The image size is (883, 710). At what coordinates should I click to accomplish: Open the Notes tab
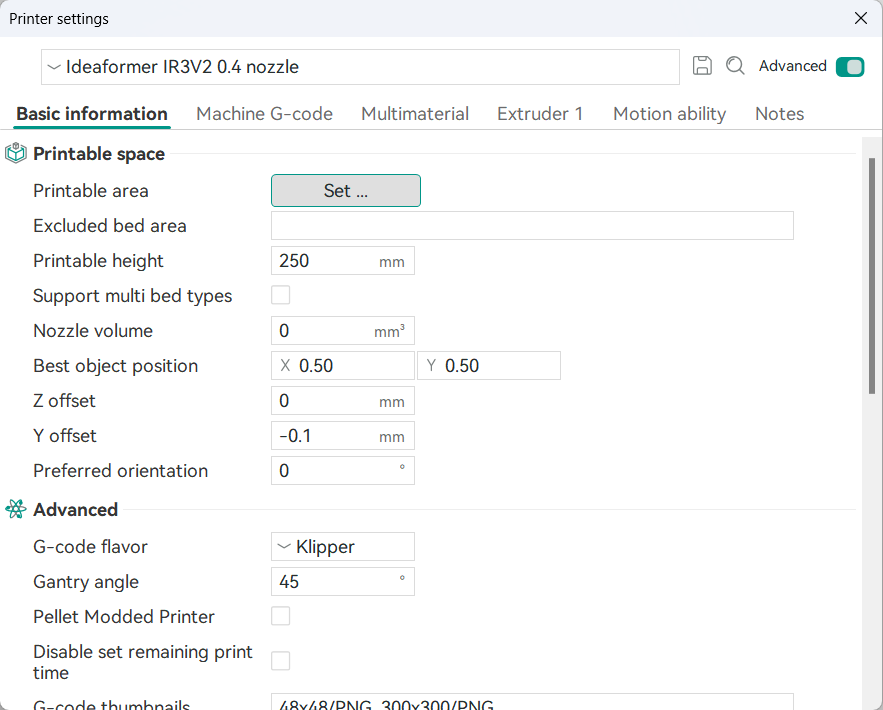coord(779,114)
